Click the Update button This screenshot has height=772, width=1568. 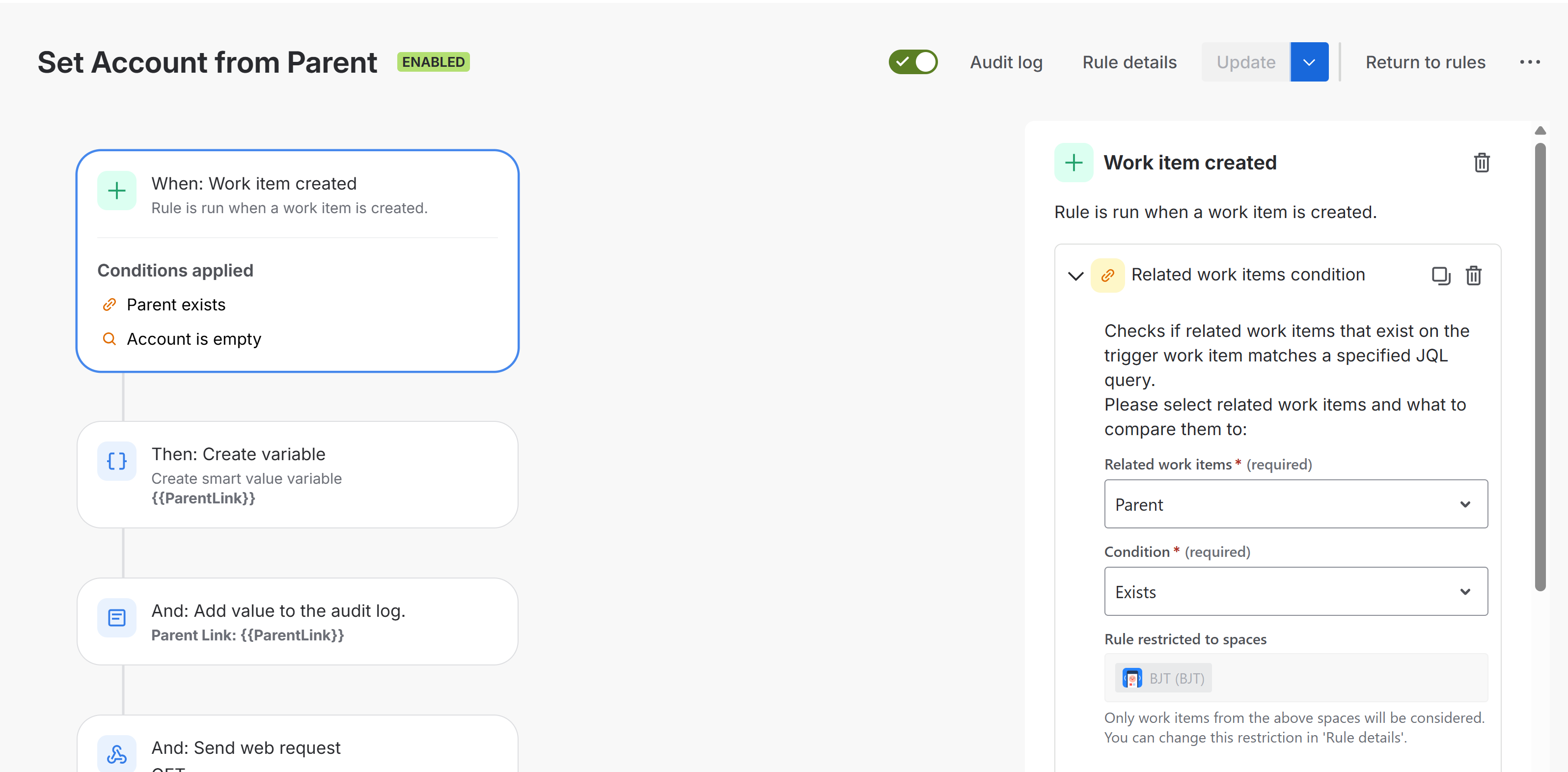pos(1245,62)
